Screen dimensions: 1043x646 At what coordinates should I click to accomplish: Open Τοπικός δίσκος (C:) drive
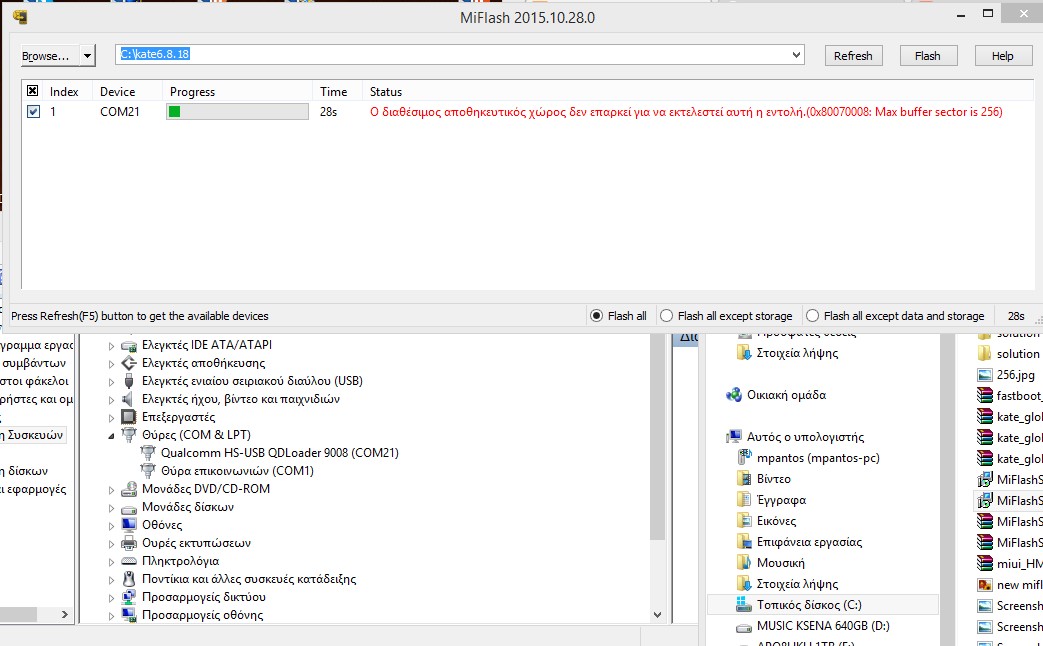(810, 605)
